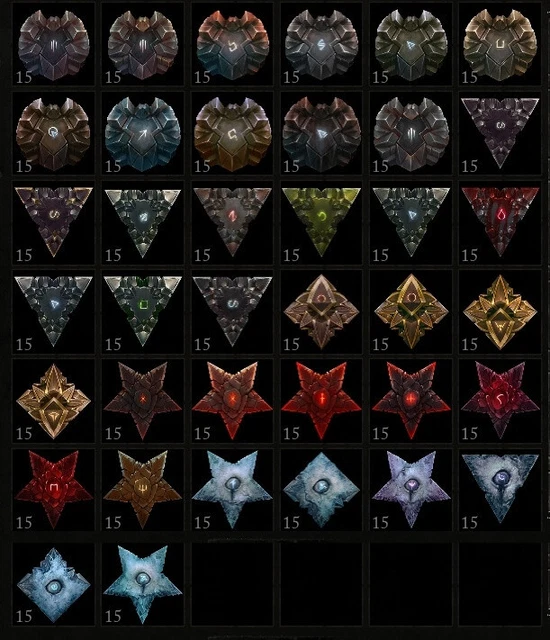Select the purple frosted star glyph
Screen dimensions: 550x640
tap(411, 488)
